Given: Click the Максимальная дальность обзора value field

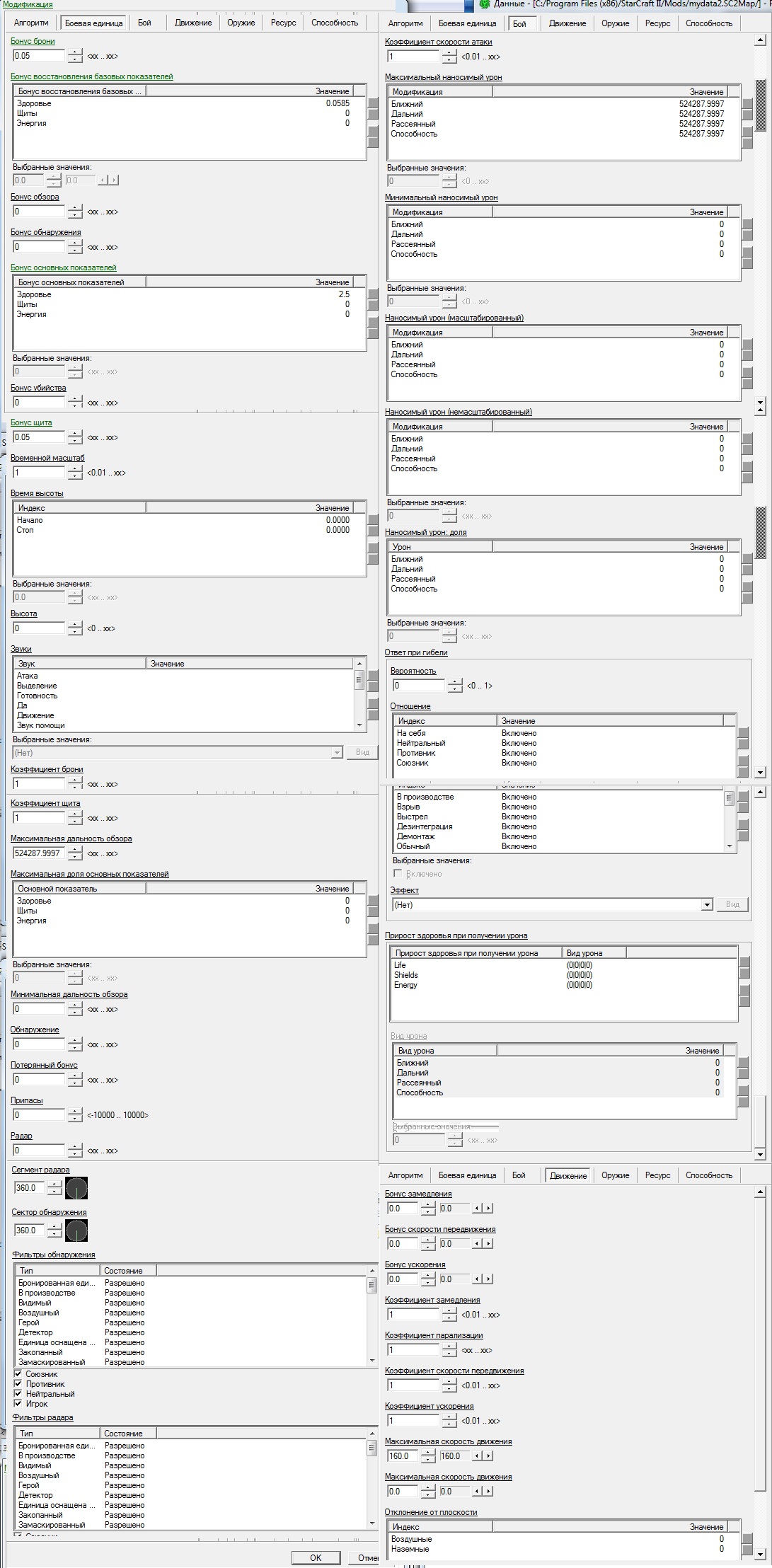Looking at the screenshot, I should tap(39, 853).
